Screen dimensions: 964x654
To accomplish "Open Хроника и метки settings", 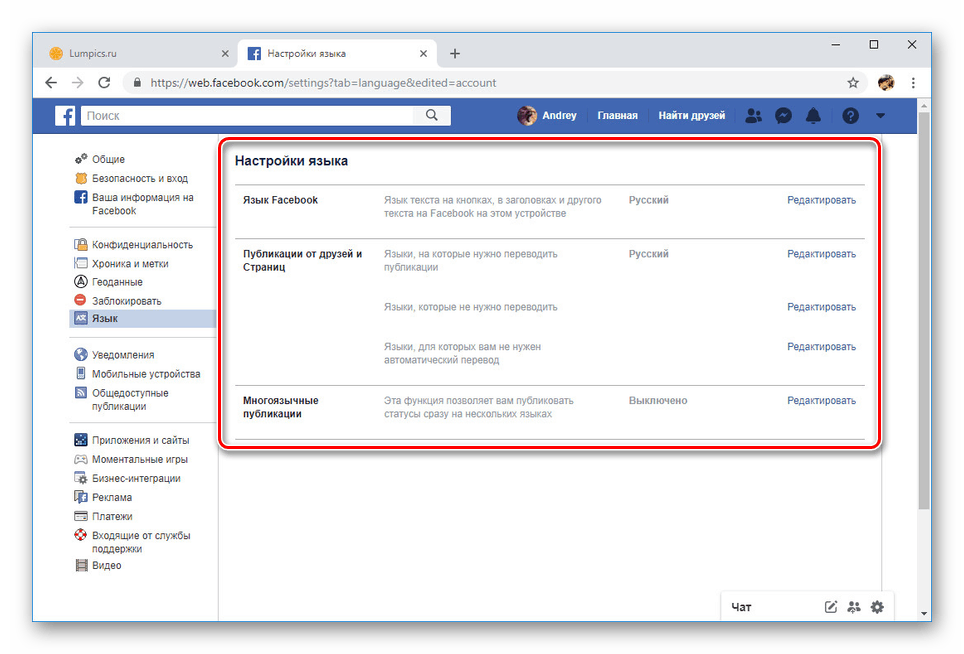I will [x=130, y=264].
